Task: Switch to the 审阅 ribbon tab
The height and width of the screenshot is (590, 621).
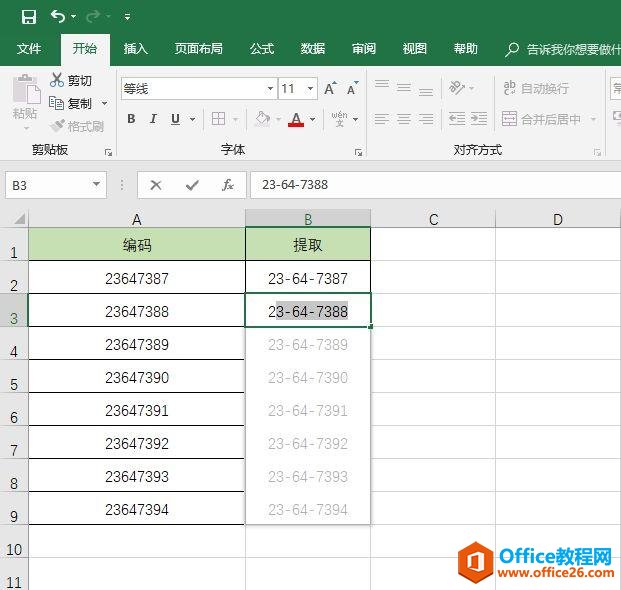Action: [x=364, y=49]
